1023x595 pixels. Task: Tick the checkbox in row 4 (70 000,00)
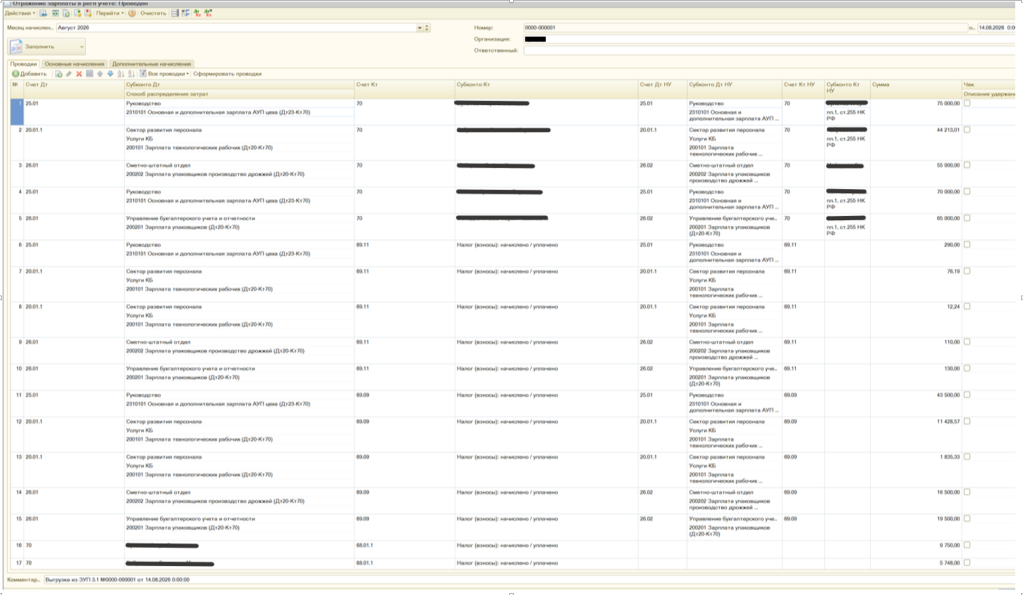click(967, 192)
